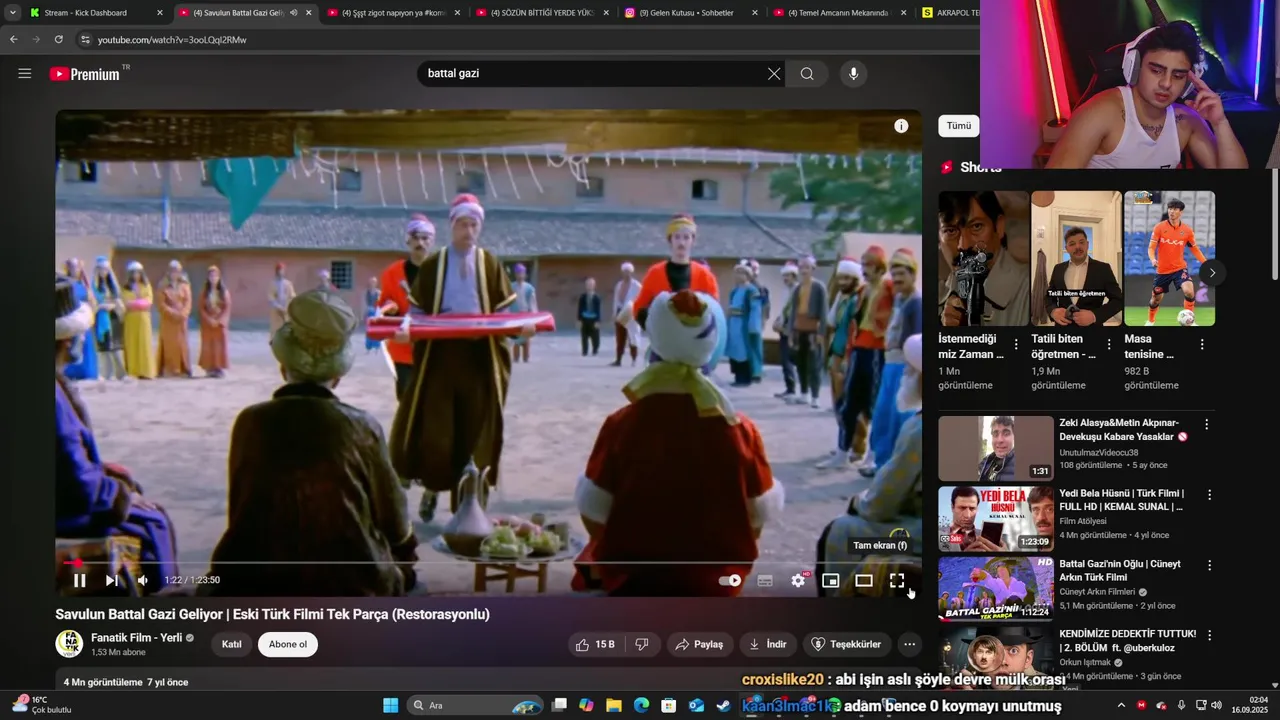
Task: Click the youtube.com address bar URL
Action: (172, 40)
